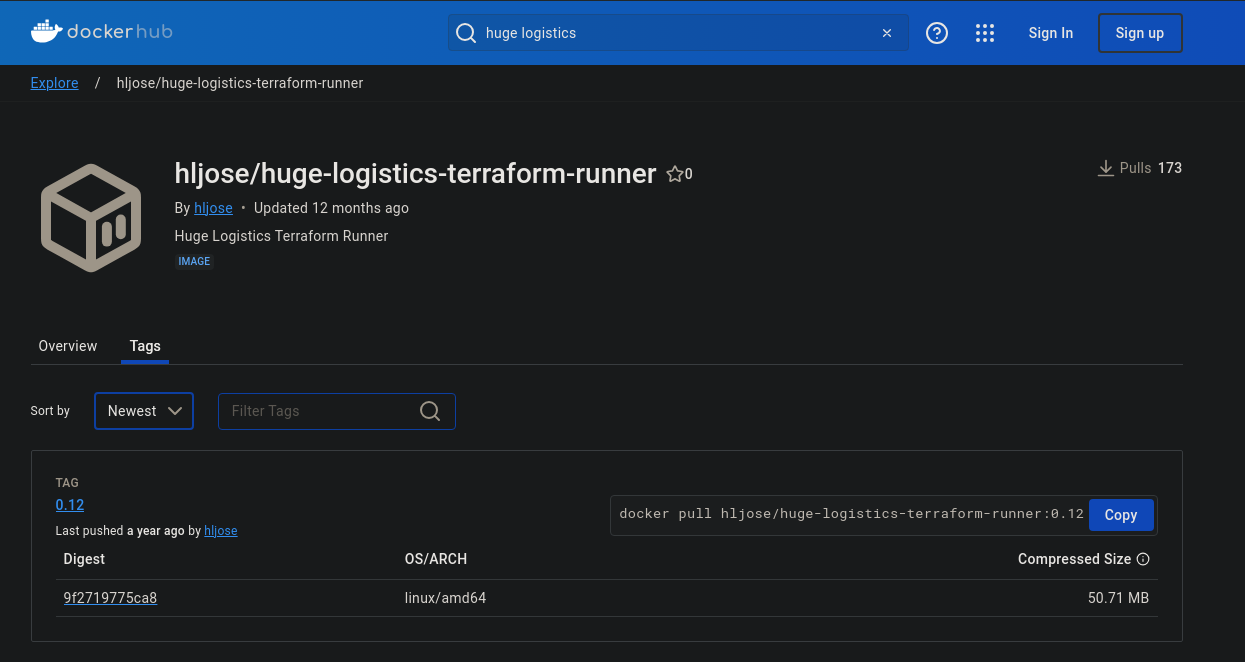
Task: Clear the search text with the X icon
Action: pos(886,33)
